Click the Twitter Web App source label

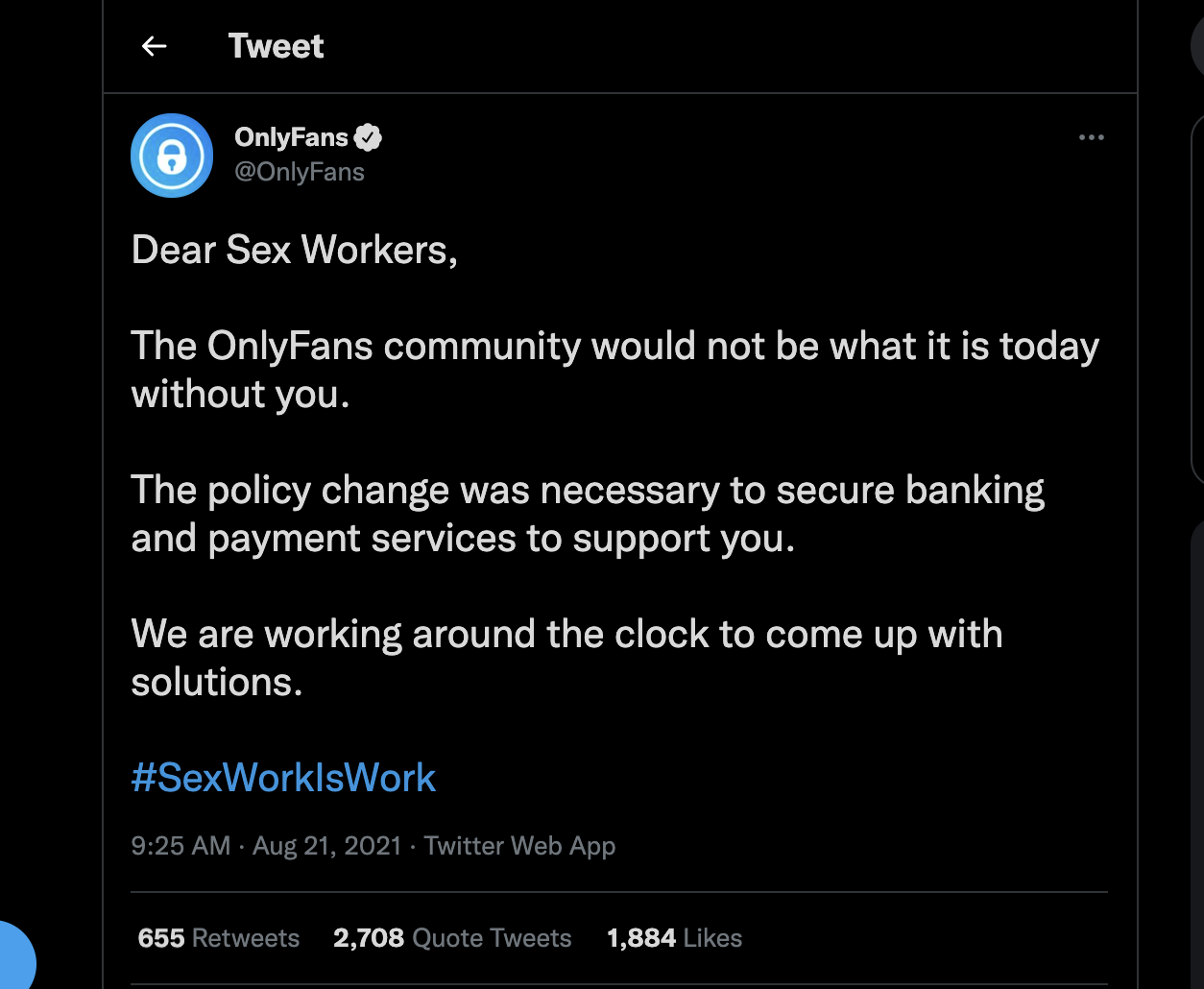coord(519,846)
